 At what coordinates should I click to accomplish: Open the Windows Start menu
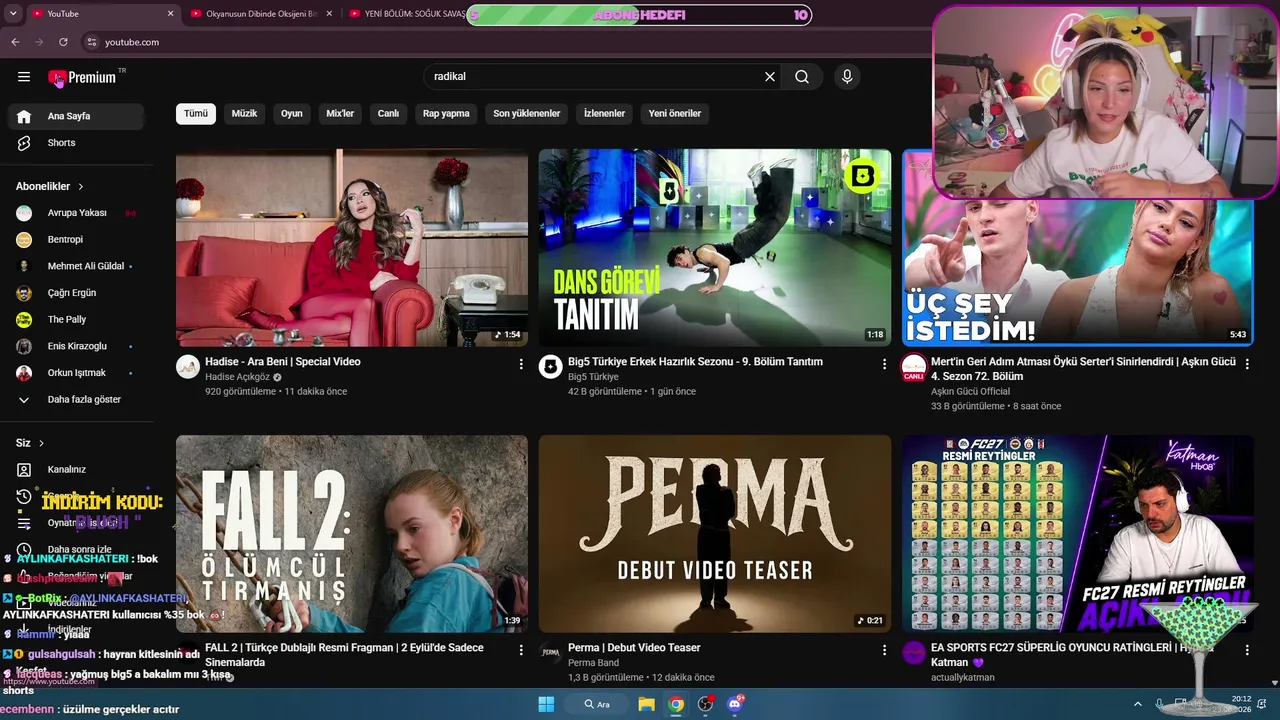tap(546, 704)
